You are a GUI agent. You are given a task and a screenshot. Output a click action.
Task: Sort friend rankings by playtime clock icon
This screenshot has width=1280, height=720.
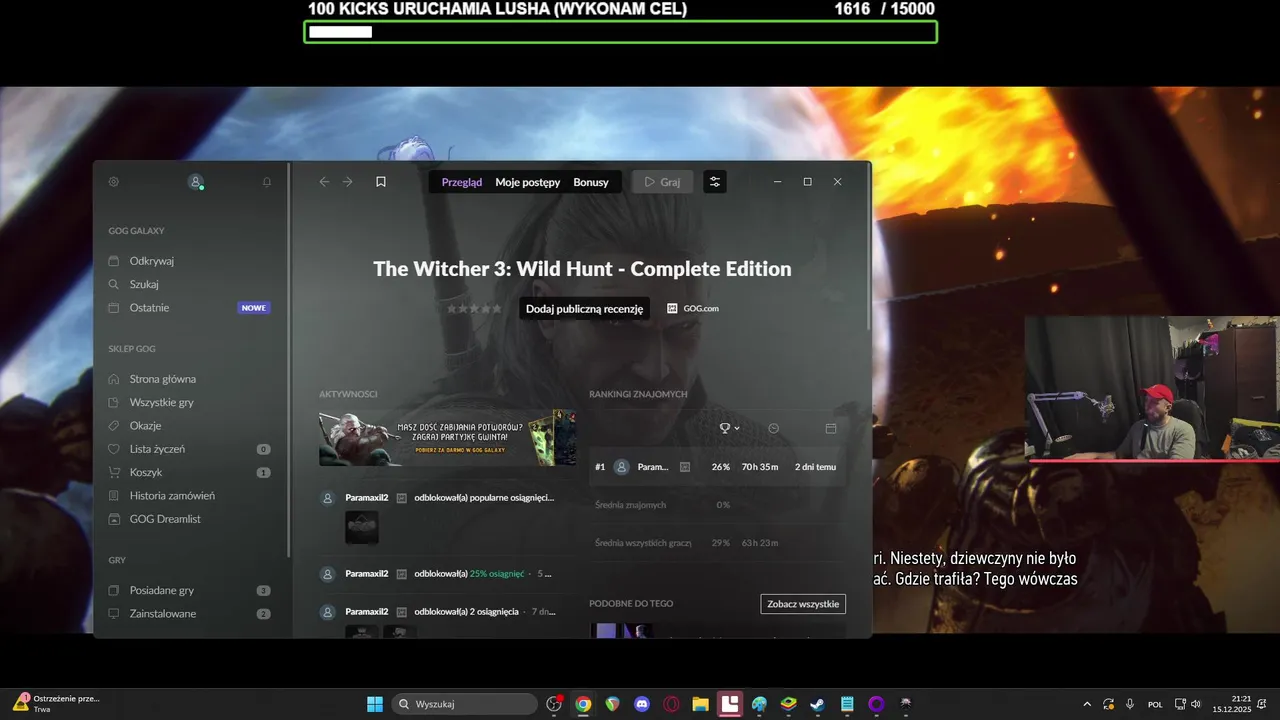click(x=773, y=428)
